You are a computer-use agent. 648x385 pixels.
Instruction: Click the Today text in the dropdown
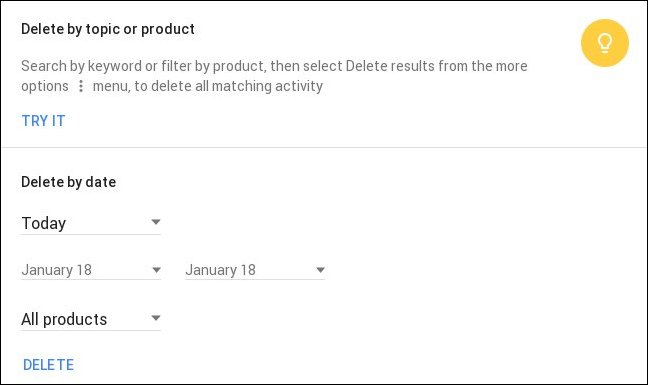(x=43, y=223)
